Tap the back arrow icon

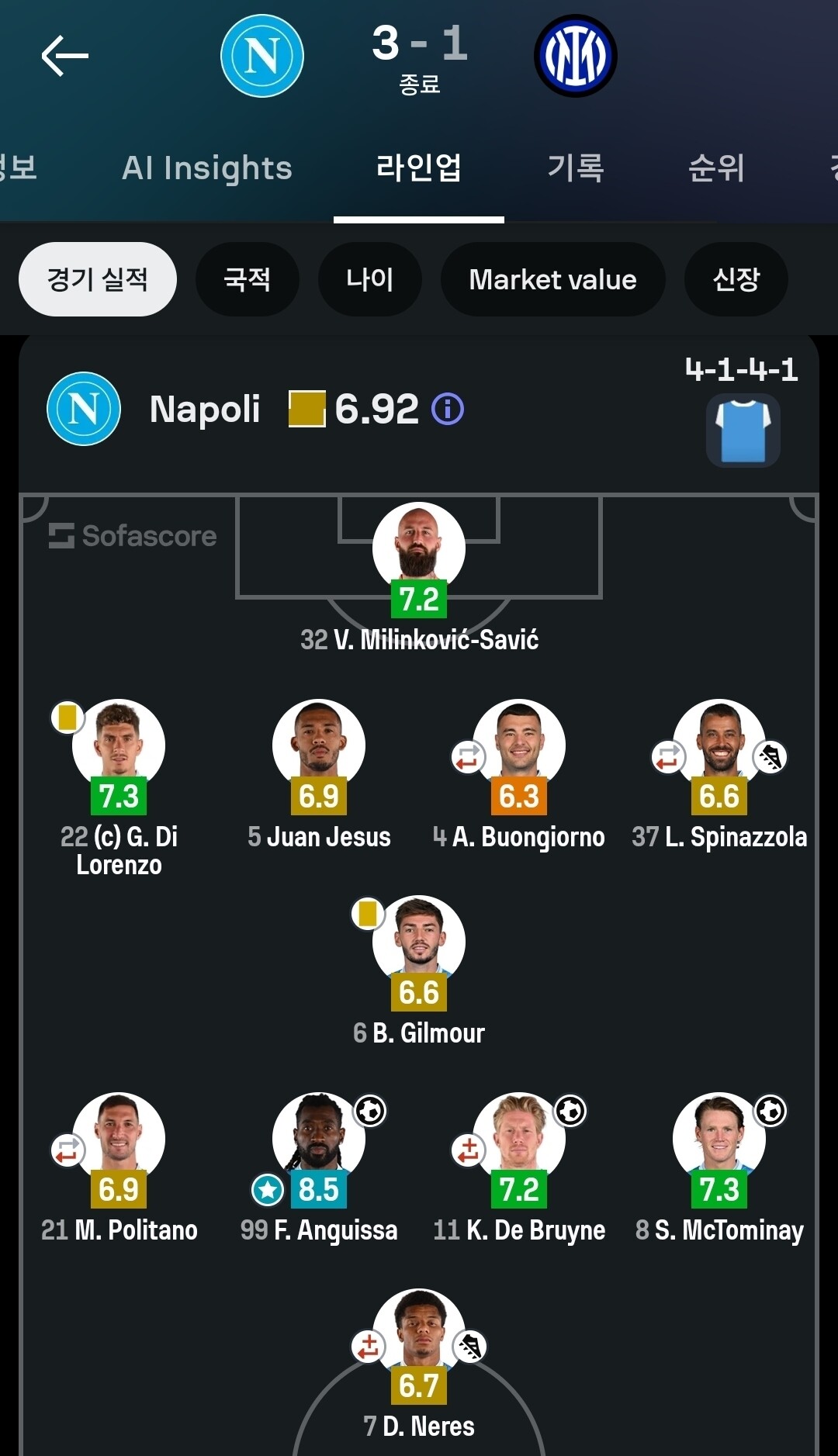[65, 56]
